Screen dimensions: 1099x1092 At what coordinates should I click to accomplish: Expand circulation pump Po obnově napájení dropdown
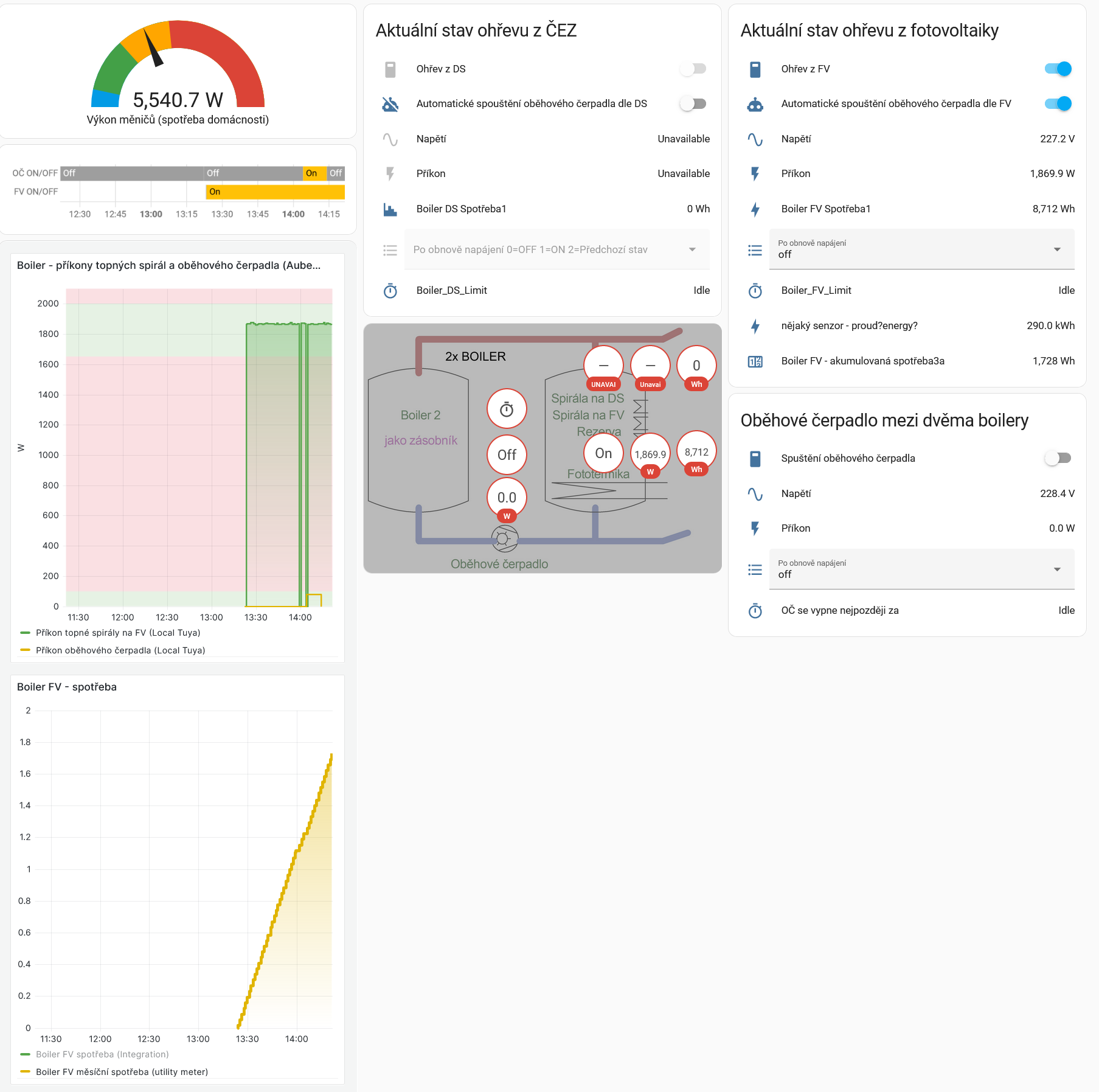click(x=921, y=569)
